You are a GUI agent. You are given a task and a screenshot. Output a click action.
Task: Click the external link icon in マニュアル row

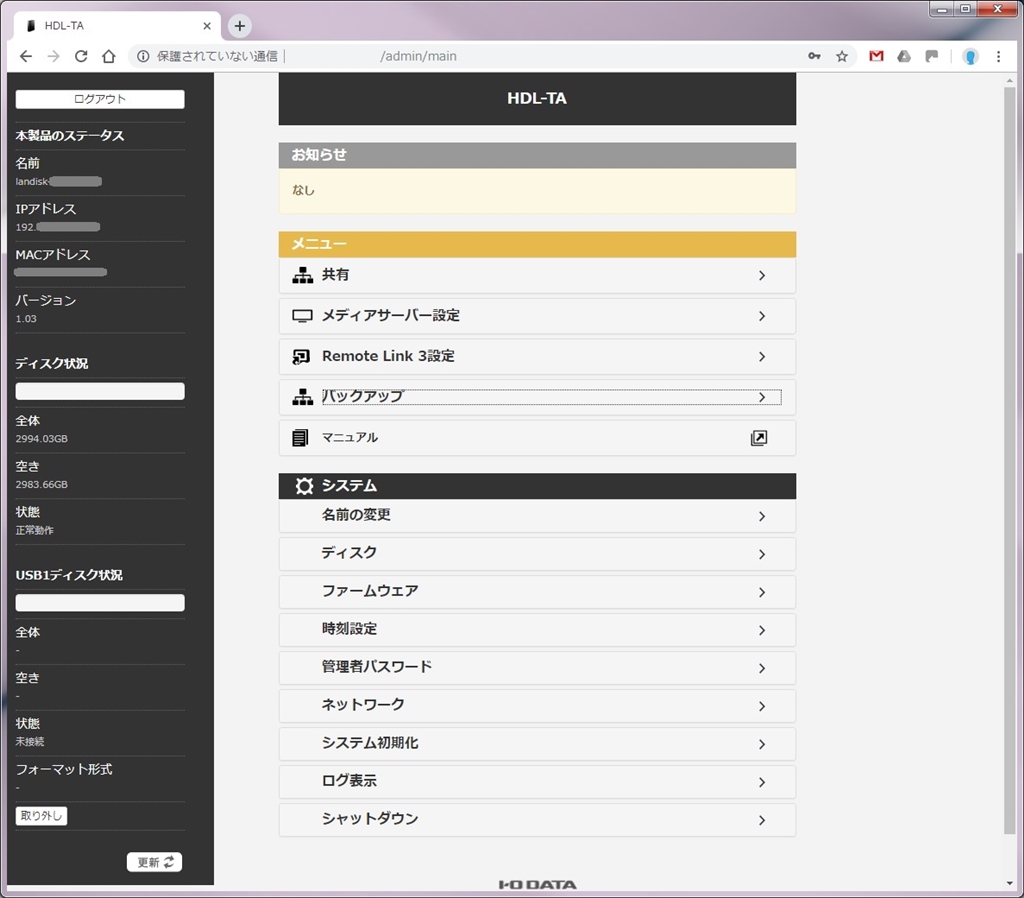point(759,438)
